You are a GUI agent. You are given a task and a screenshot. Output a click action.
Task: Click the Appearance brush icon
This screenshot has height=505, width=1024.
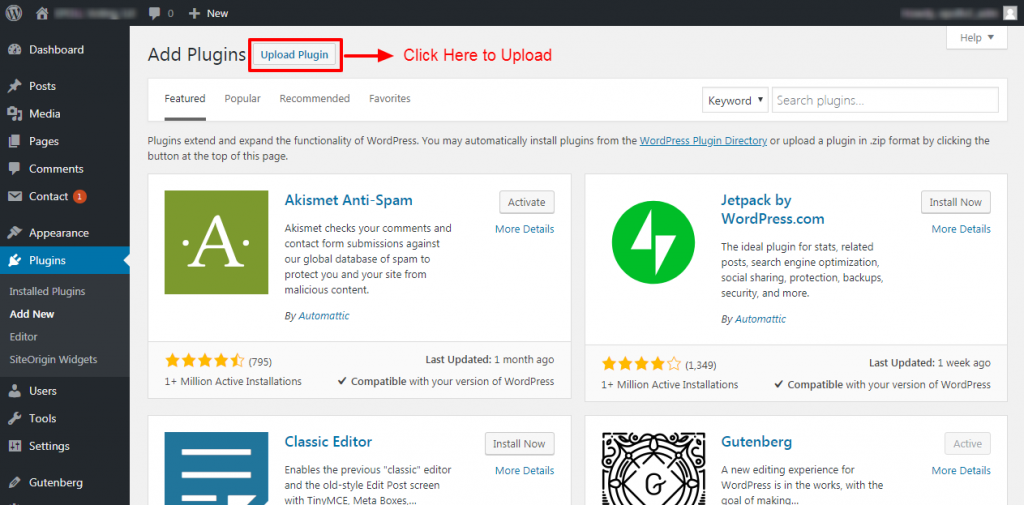14,233
